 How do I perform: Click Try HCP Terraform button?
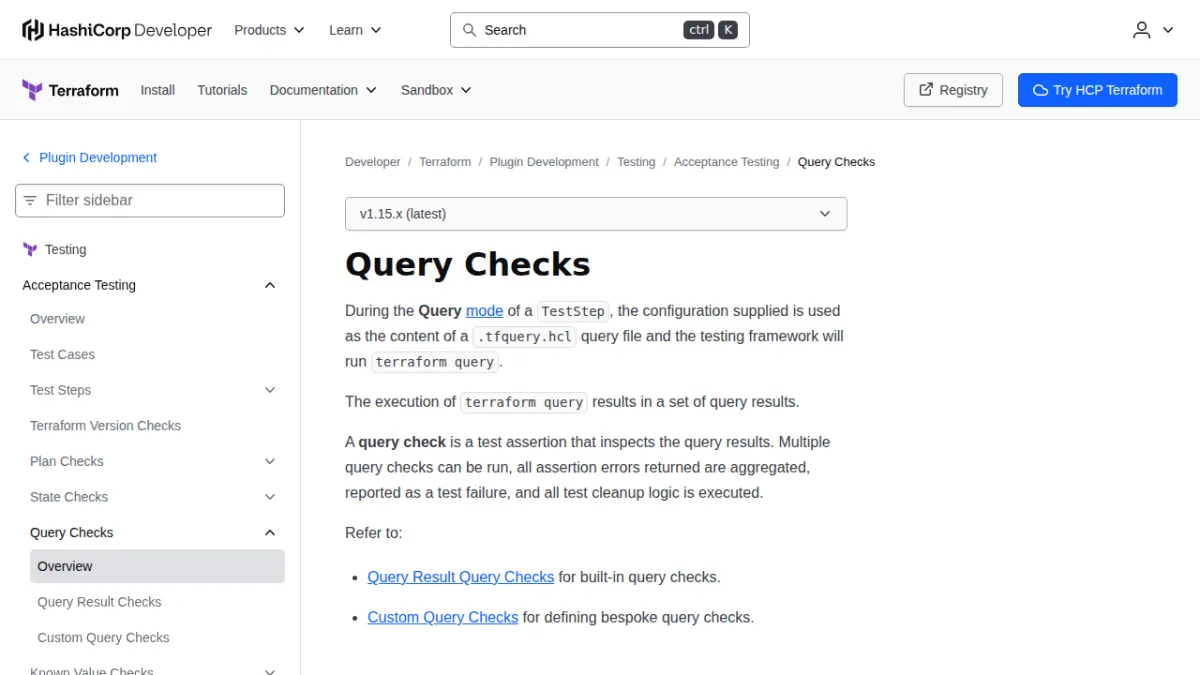(x=1098, y=90)
